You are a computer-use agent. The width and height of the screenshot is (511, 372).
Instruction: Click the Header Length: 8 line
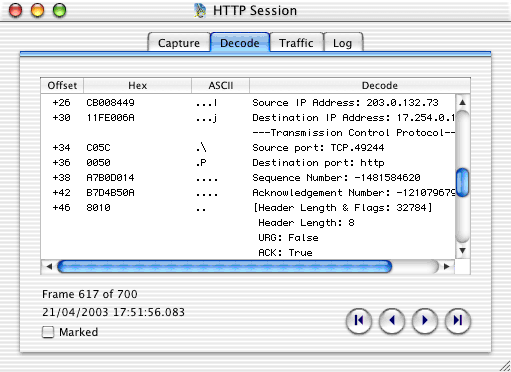[x=306, y=223]
